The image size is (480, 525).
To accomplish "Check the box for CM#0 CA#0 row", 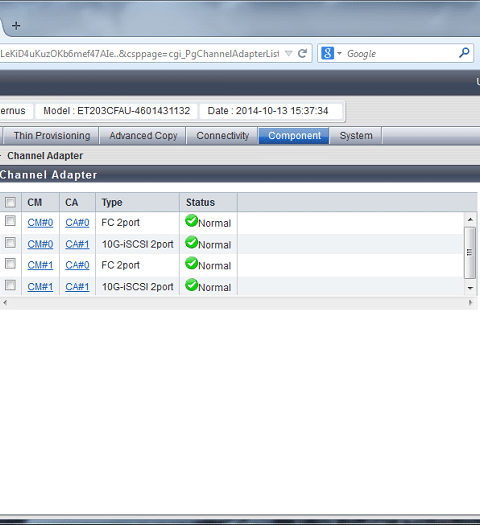I will point(10,221).
